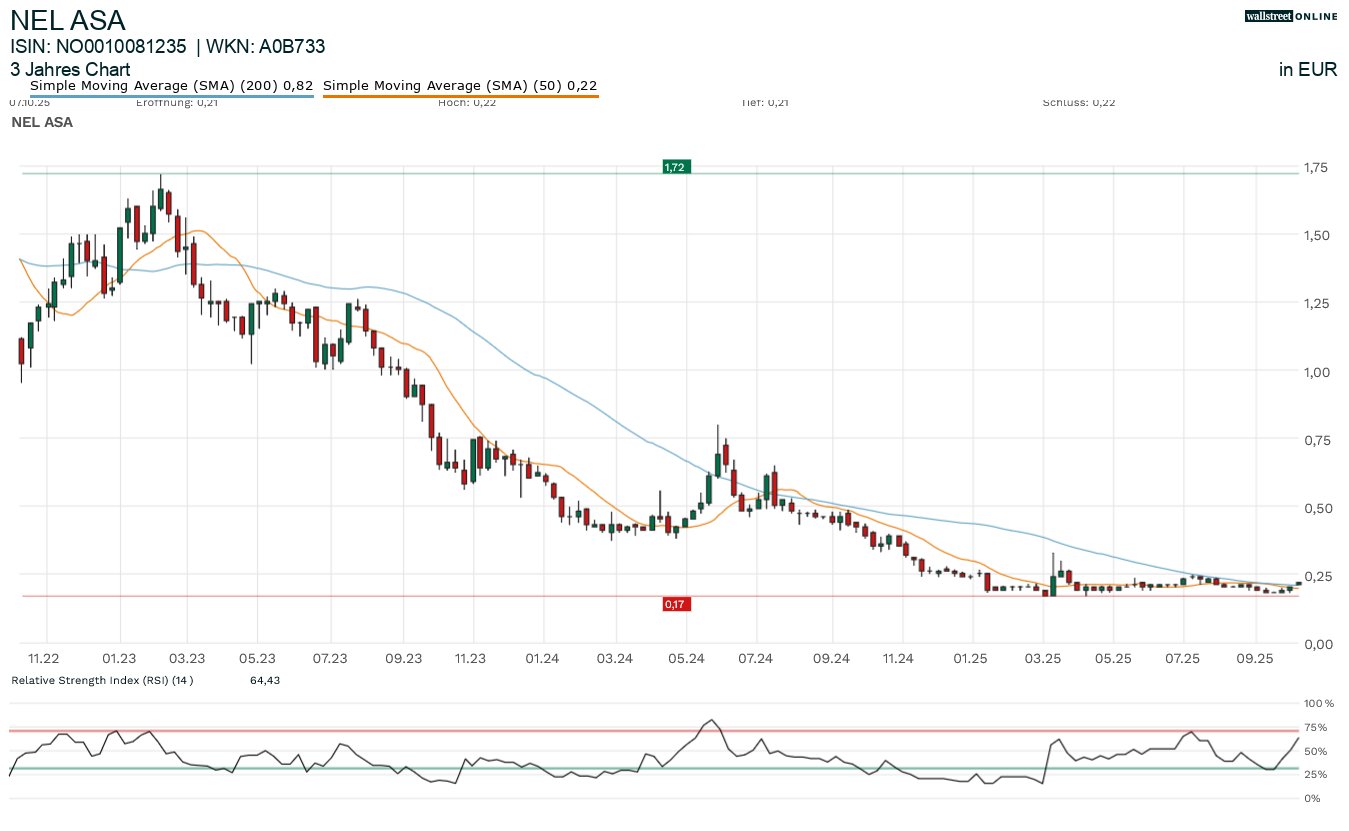
Task: Toggle the SMA (50) legend entry
Action: pos(460,86)
